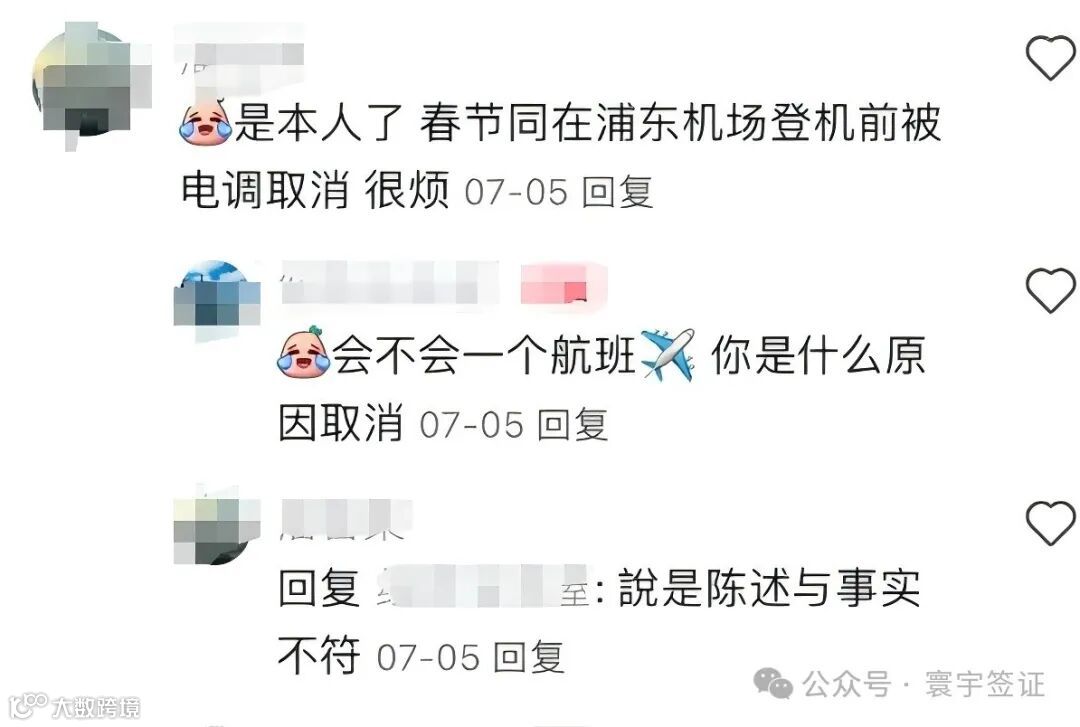This screenshot has height=727, width=1080.
Task: Click 回复 under the 电调取消 很烦 comment
Action: [x=617, y=192]
